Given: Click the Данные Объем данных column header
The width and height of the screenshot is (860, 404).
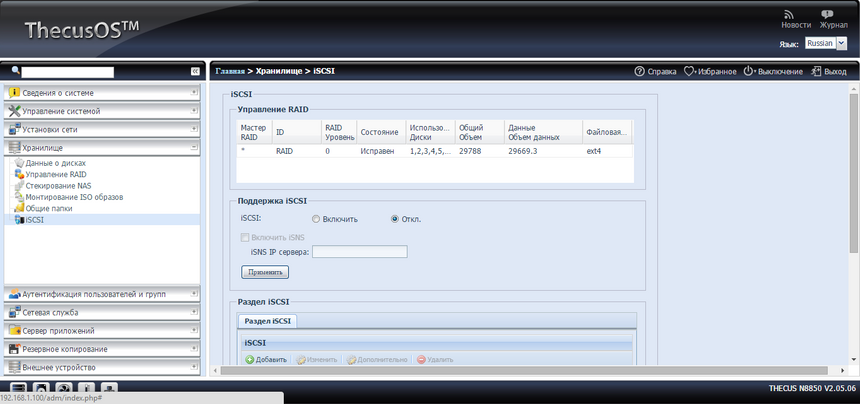Looking at the screenshot, I should (x=544, y=132).
